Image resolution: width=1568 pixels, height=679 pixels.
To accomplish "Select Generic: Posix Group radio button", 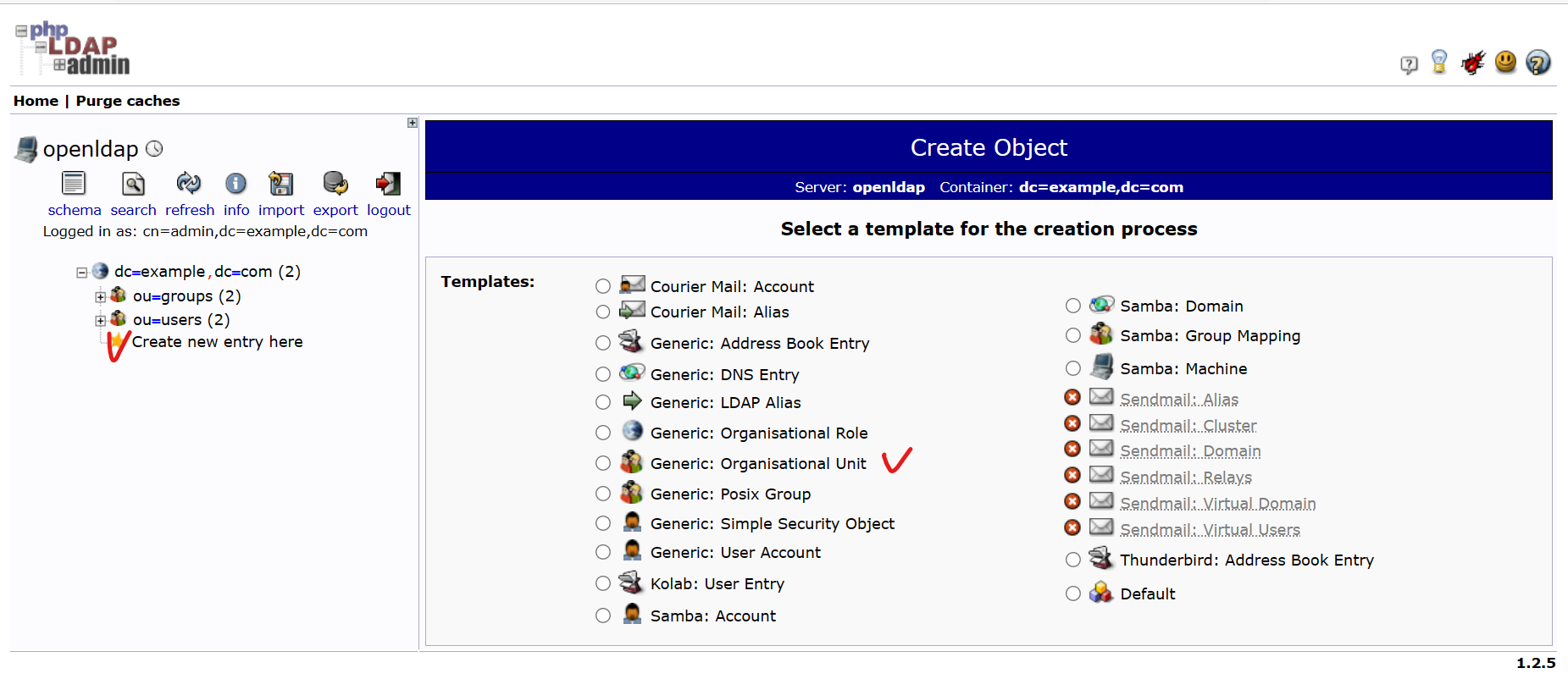I will (603, 494).
